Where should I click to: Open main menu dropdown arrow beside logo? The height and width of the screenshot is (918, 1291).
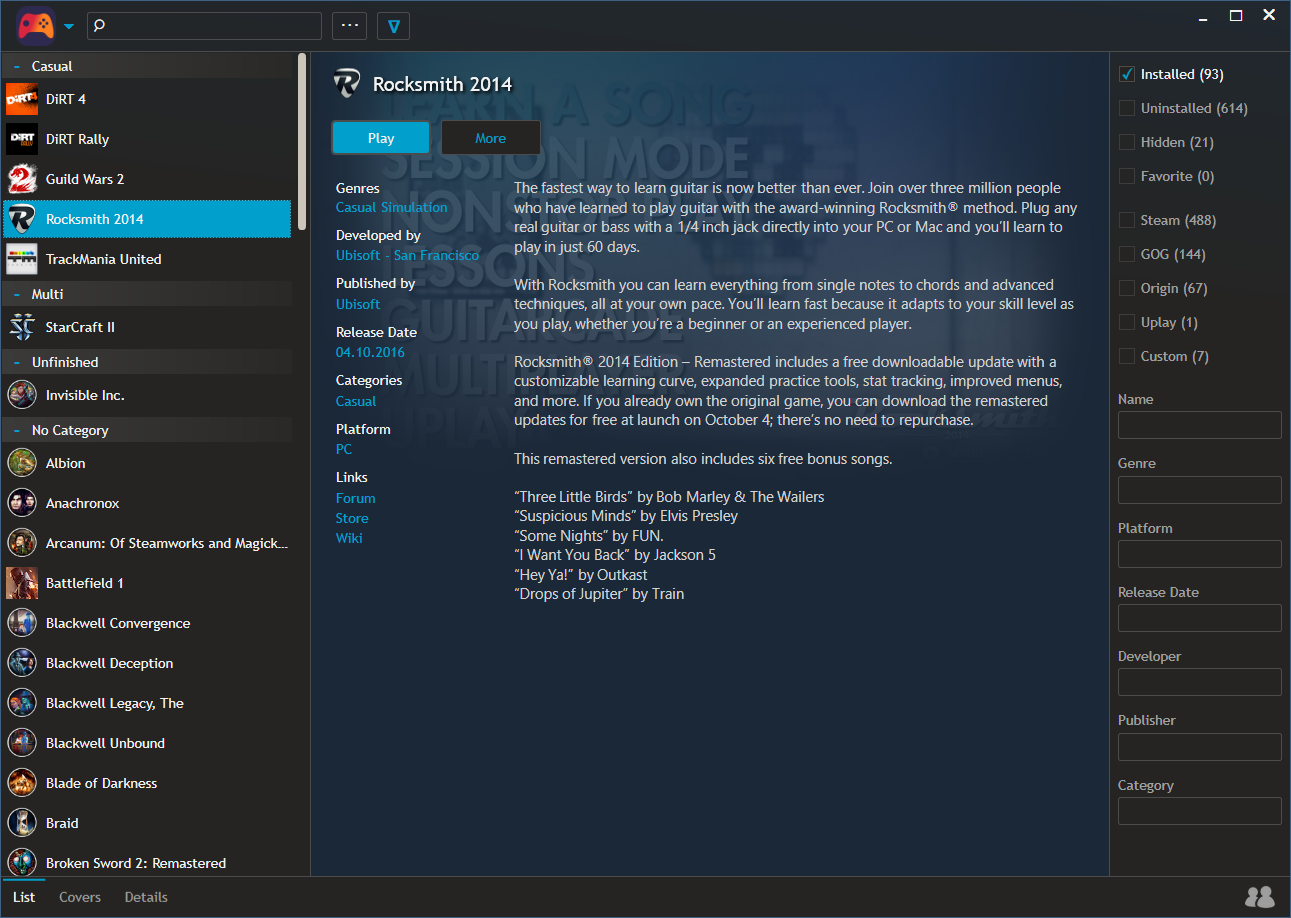pos(69,27)
